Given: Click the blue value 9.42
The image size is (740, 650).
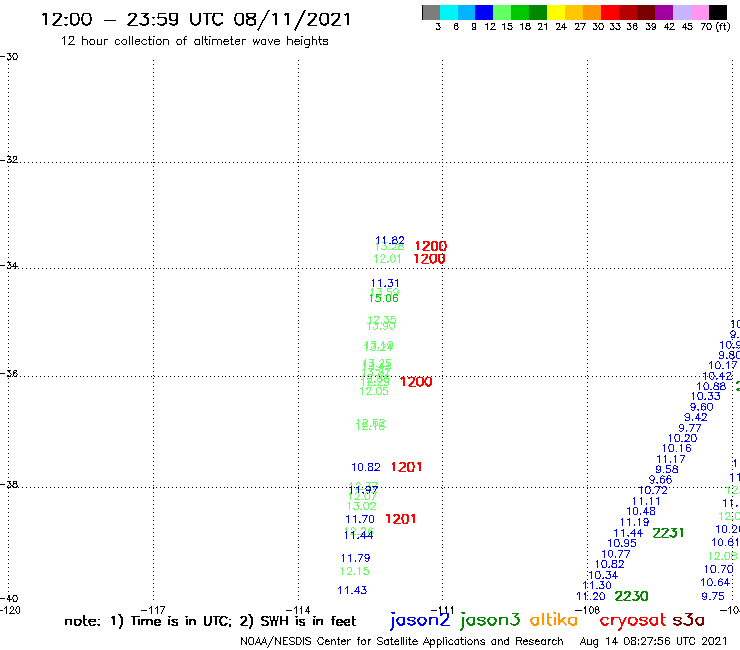Looking at the screenshot, I should click(x=696, y=417).
